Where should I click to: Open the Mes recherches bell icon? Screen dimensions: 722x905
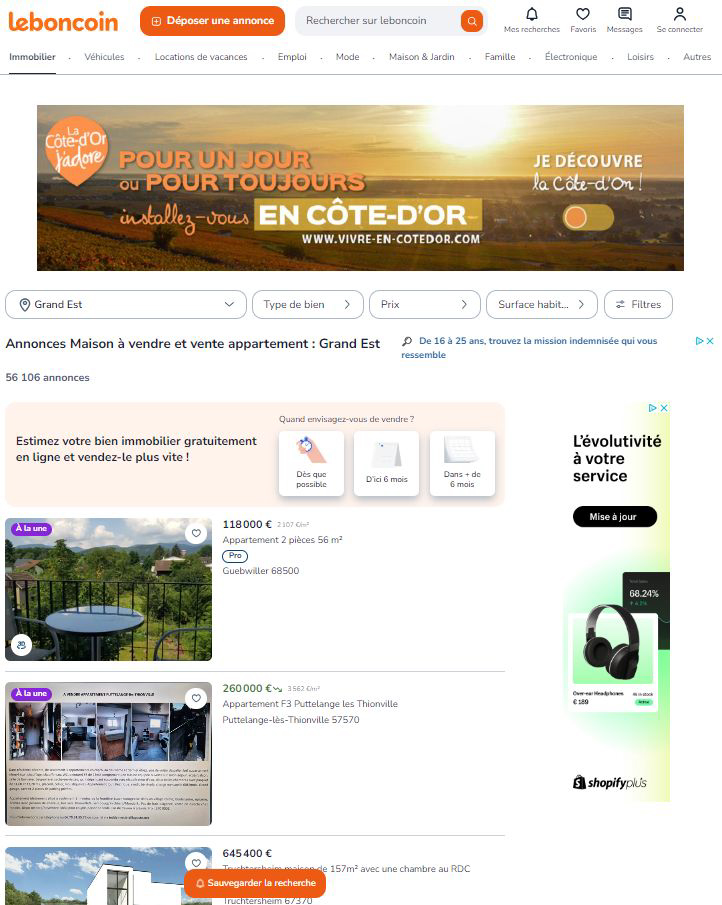point(532,14)
